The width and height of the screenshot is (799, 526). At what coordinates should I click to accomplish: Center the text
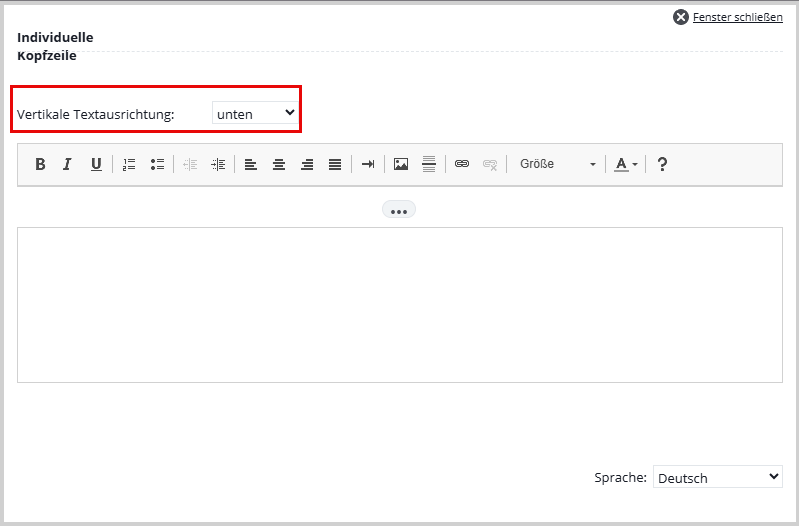coord(279,164)
